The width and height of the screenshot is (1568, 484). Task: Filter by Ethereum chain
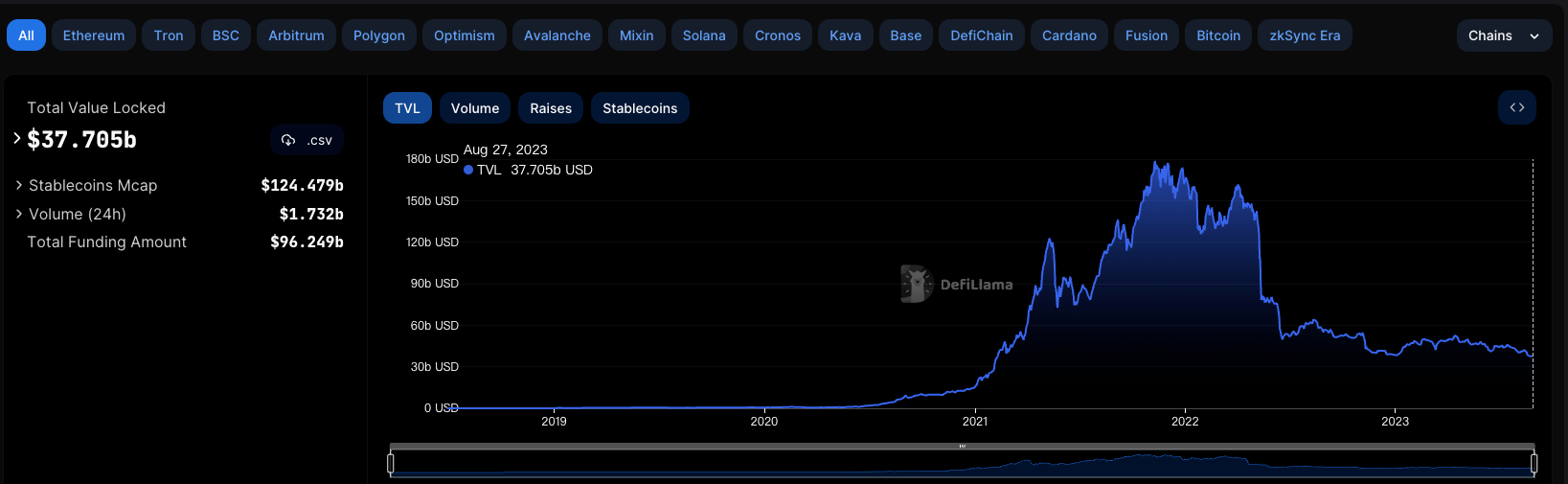pos(94,35)
